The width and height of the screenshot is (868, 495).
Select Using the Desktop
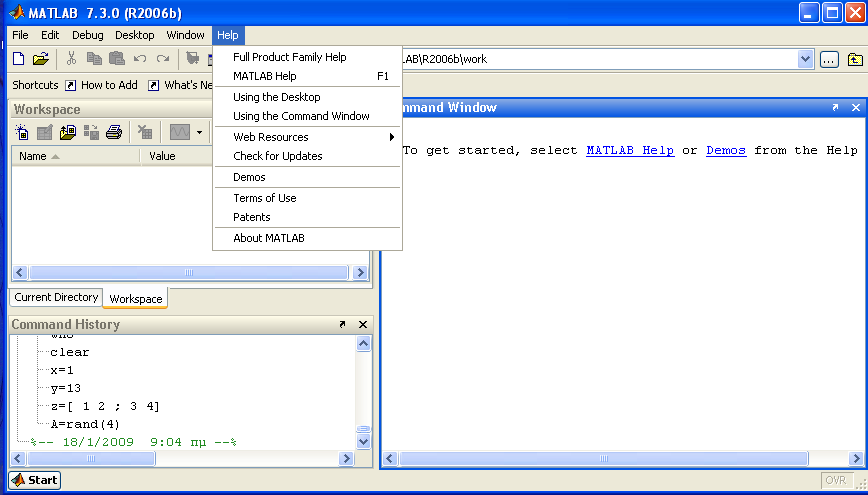pos(306,97)
